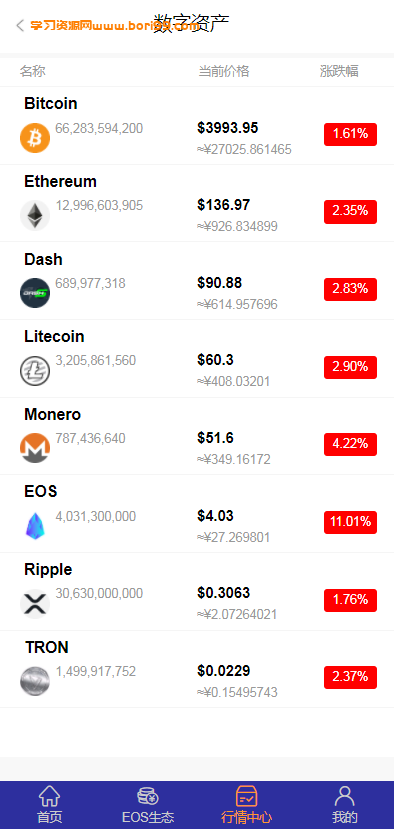This screenshot has height=829, width=394.
Task: Select the Dash coin icon
Action: pos(35,293)
